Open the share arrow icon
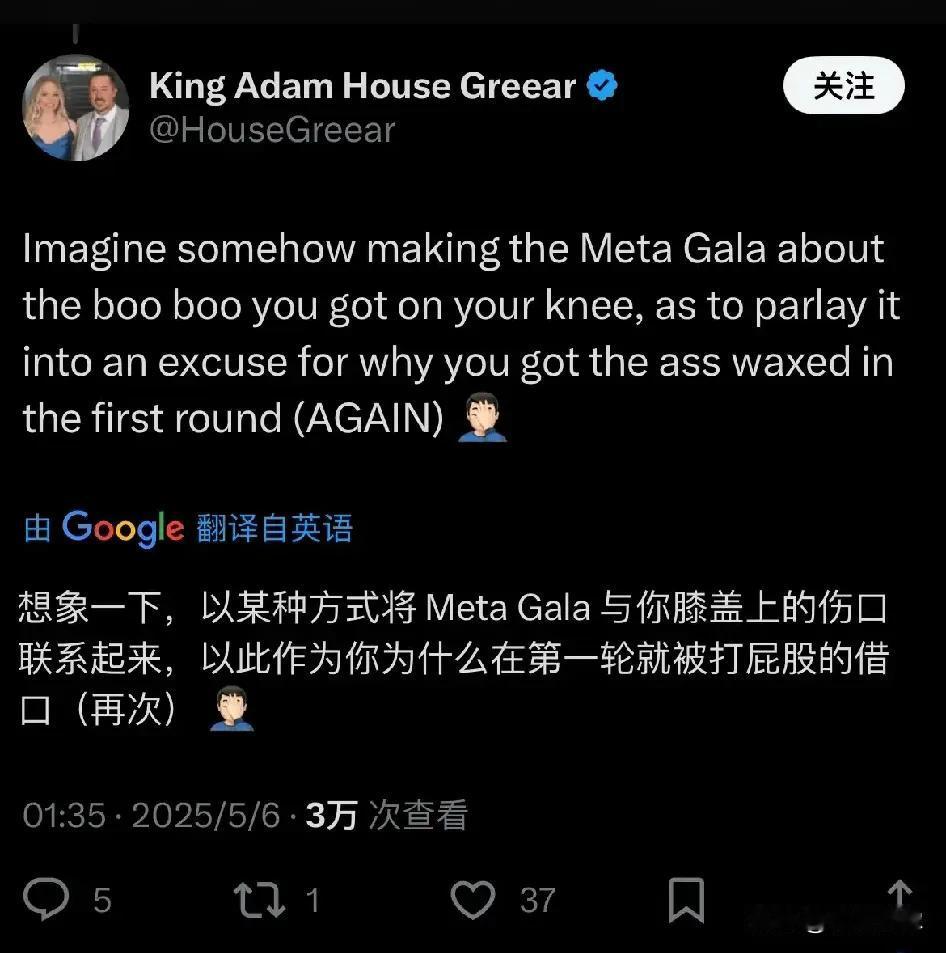Viewport: 946px width, 953px height. (901, 901)
